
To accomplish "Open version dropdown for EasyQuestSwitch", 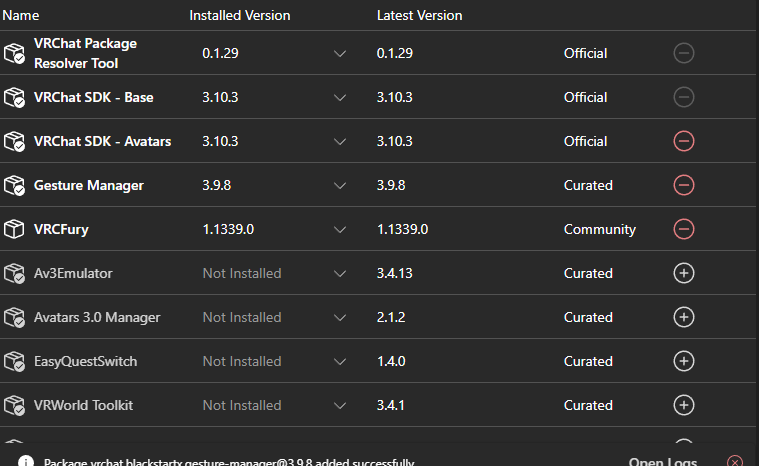I will pyautogui.click(x=340, y=362).
